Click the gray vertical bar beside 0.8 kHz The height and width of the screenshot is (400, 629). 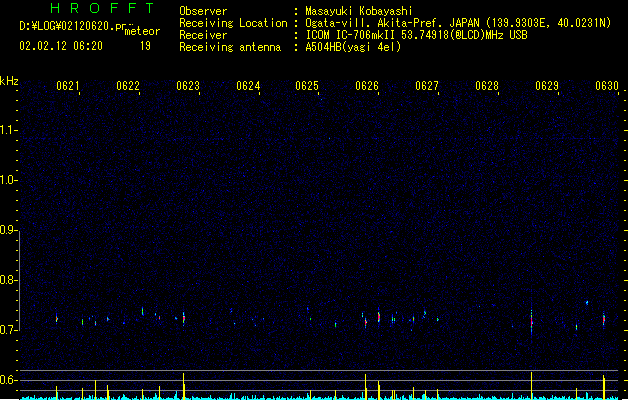pos(19,280)
